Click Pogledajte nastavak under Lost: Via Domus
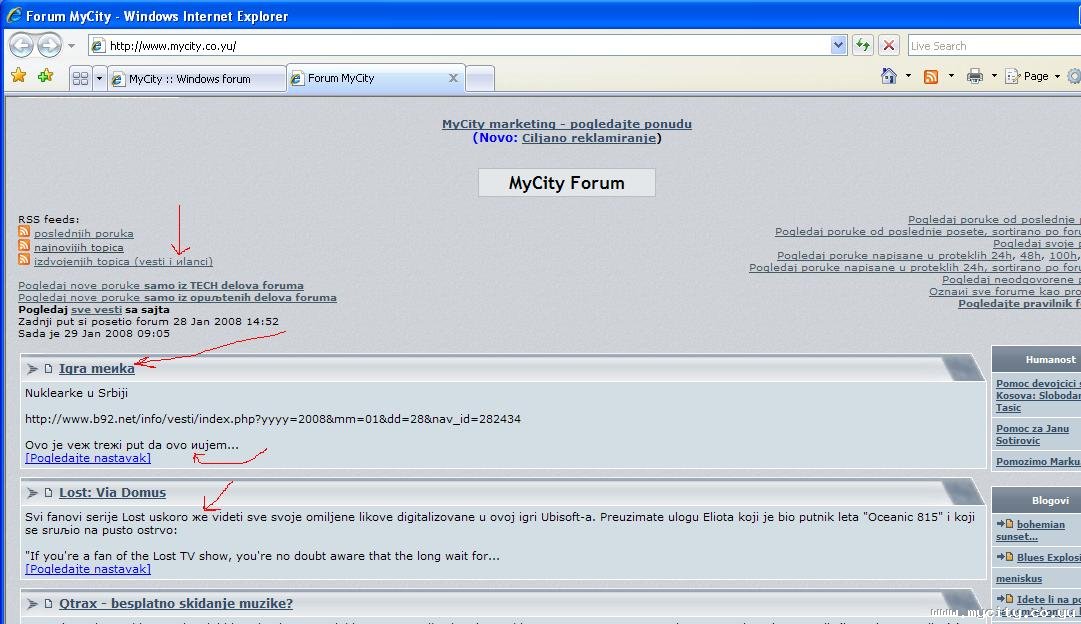Screen dimensions: 1081x624 pyautogui.click(x=88, y=570)
